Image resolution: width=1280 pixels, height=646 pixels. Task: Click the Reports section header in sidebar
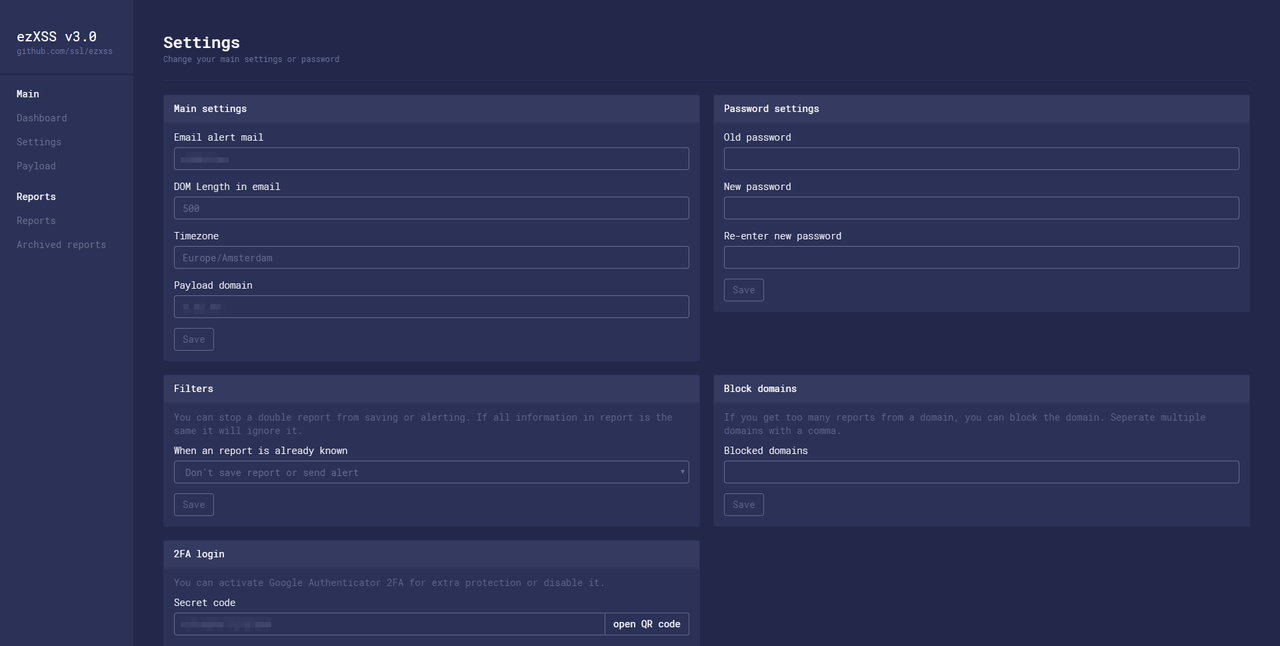[36, 197]
